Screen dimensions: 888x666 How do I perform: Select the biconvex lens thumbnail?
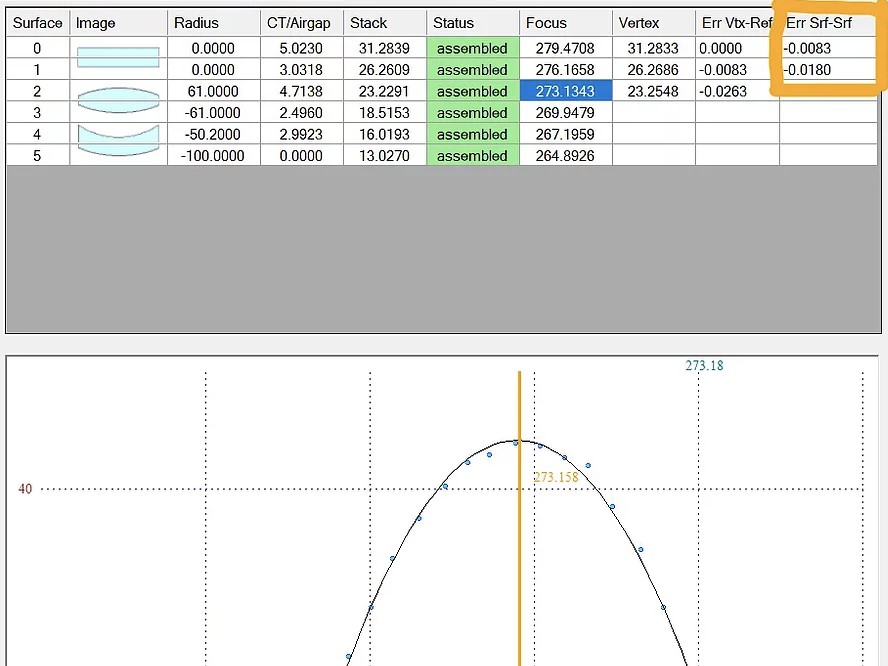[x=118, y=100]
